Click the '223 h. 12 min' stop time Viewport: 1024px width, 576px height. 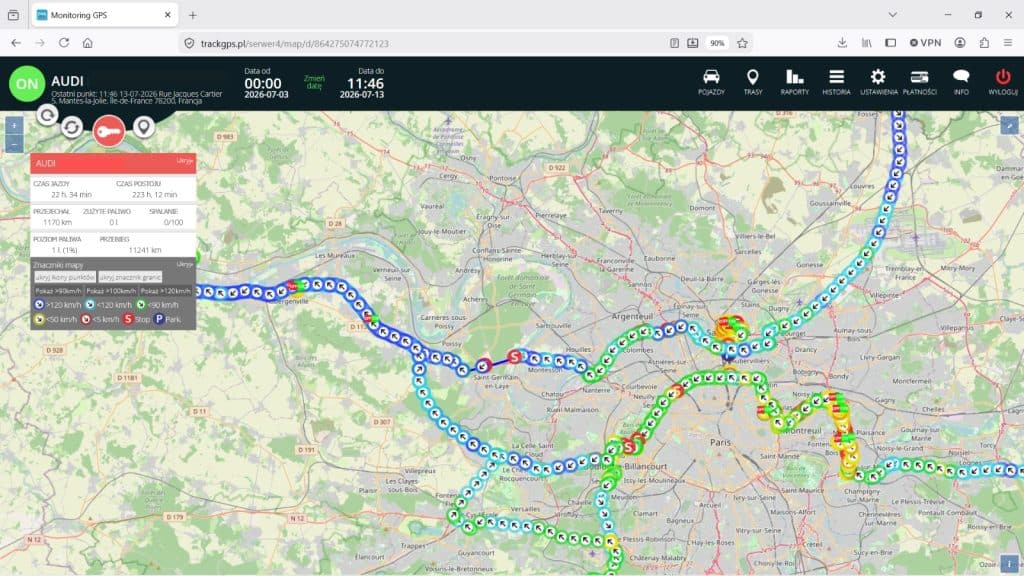point(154,195)
